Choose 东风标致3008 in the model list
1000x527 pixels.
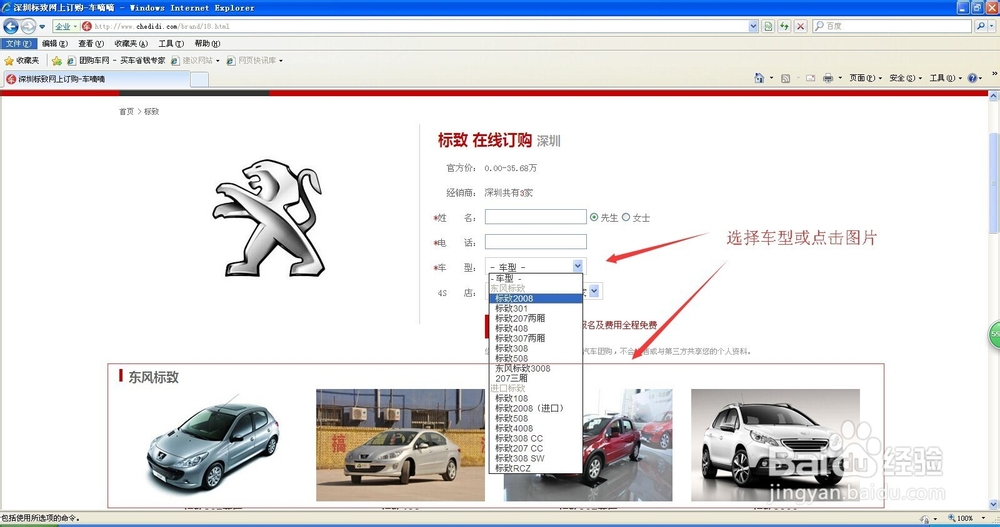[x=536, y=368]
